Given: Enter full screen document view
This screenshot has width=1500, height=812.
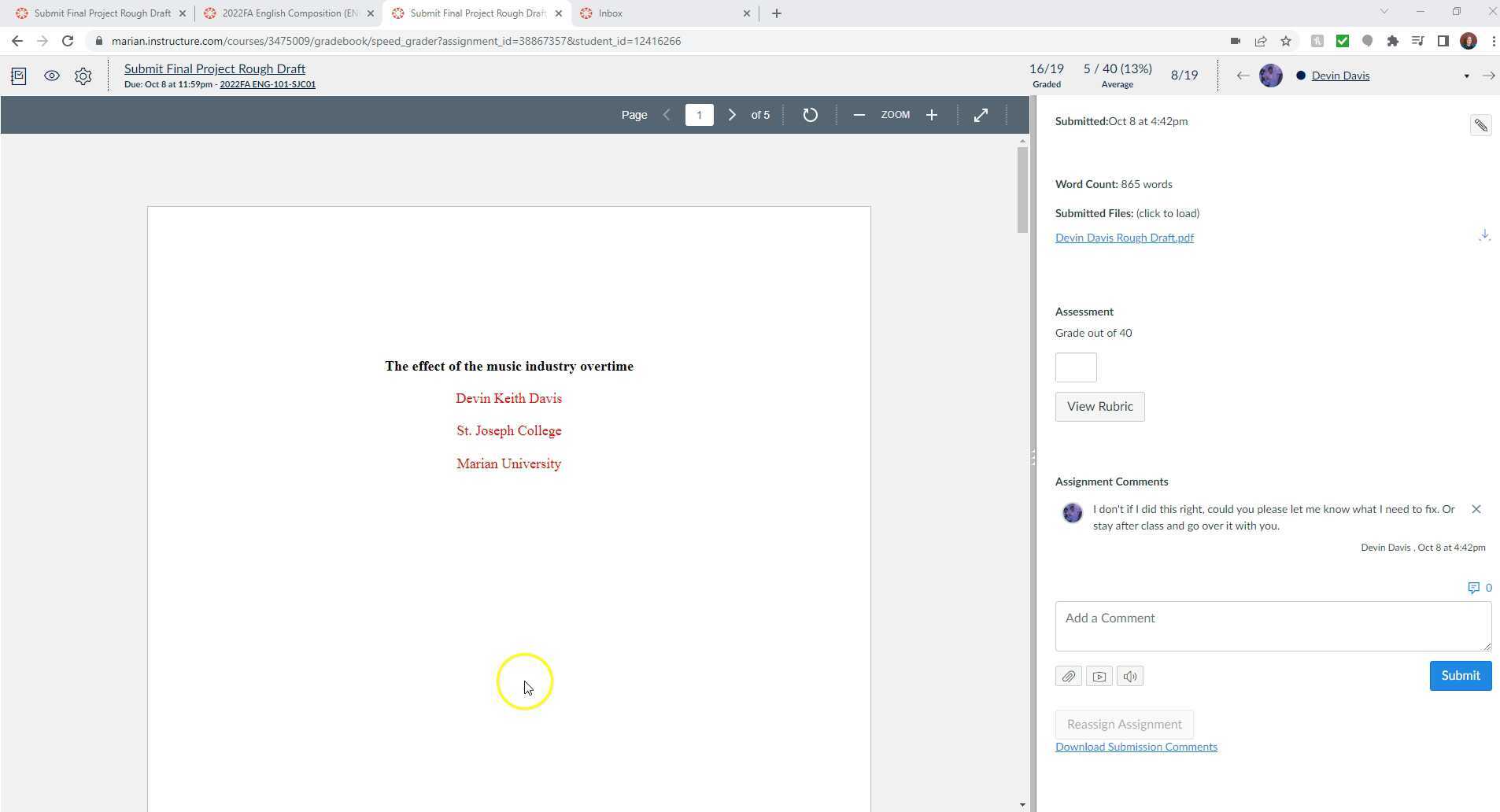Looking at the screenshot, I should pos(981,115).
